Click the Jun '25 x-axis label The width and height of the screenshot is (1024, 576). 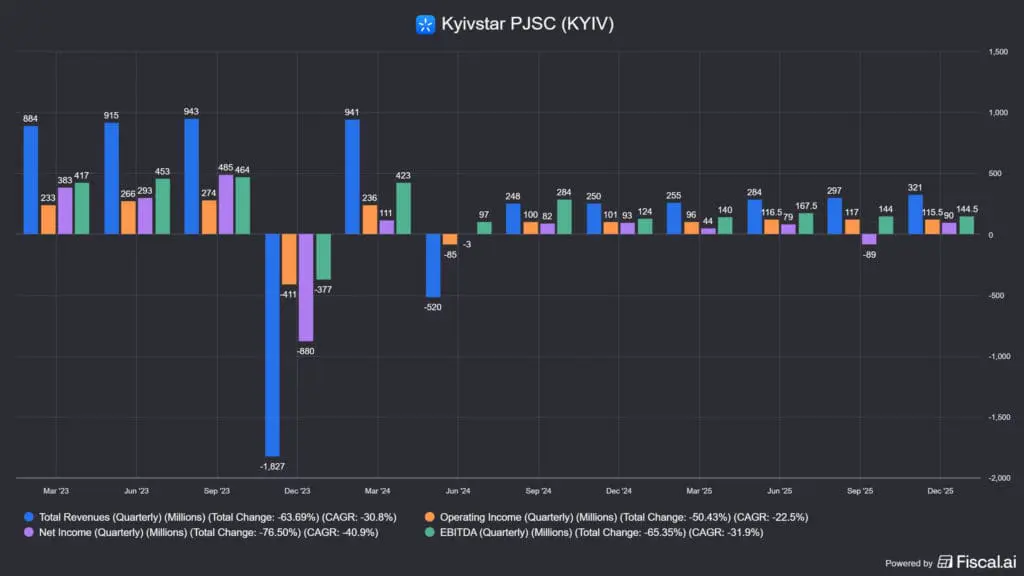tap(779, 491)
